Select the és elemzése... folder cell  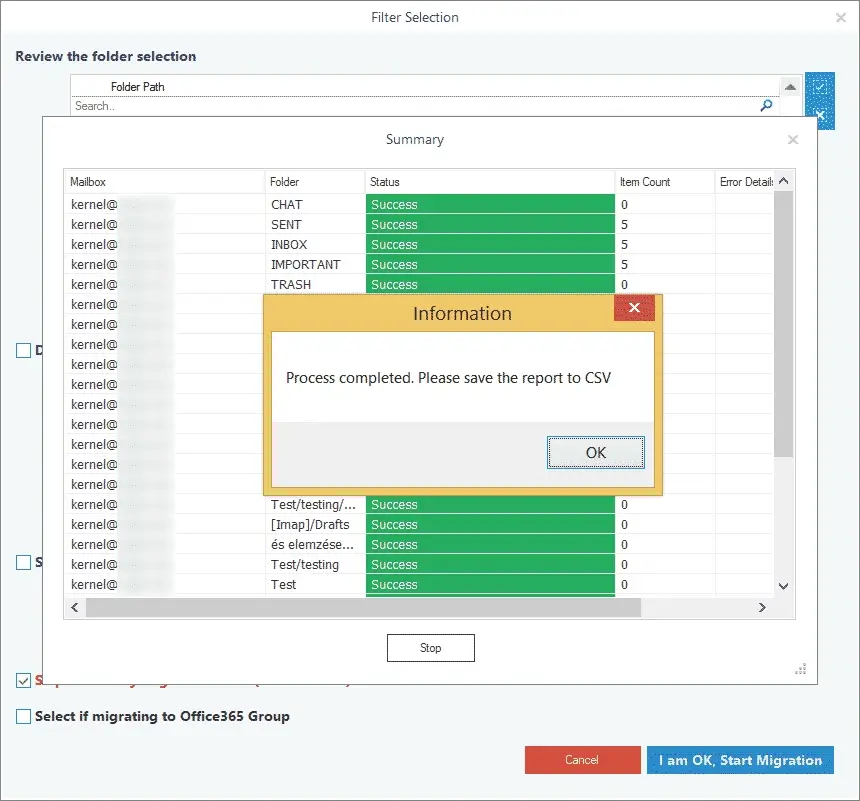tap(315, 544)
